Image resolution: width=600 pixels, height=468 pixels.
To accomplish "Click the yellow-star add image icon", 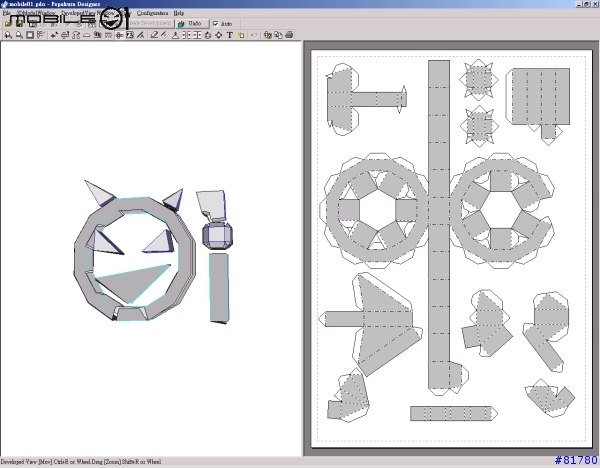I will point(240,35).
